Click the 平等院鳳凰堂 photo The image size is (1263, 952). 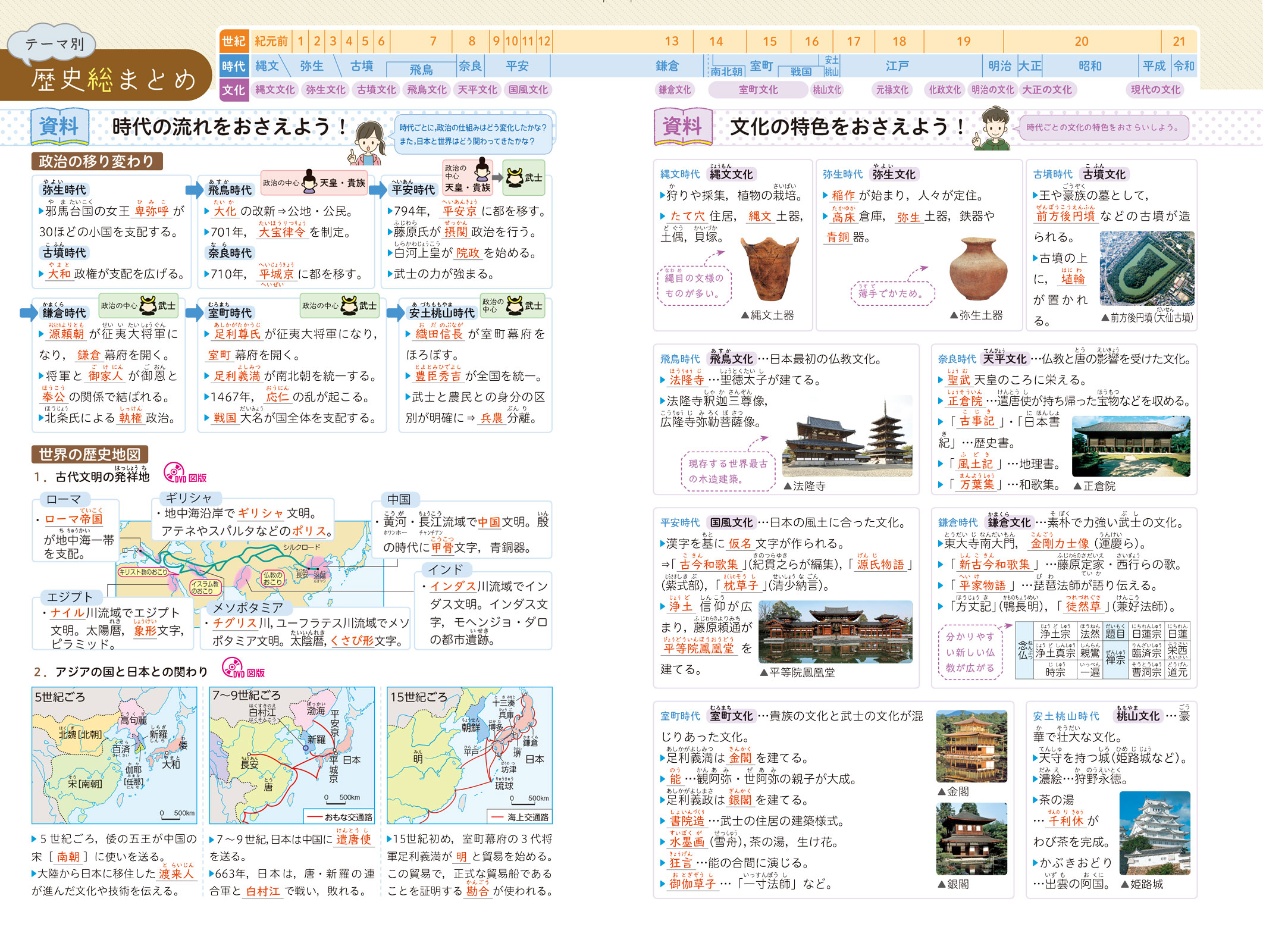[x=835, y=632]
